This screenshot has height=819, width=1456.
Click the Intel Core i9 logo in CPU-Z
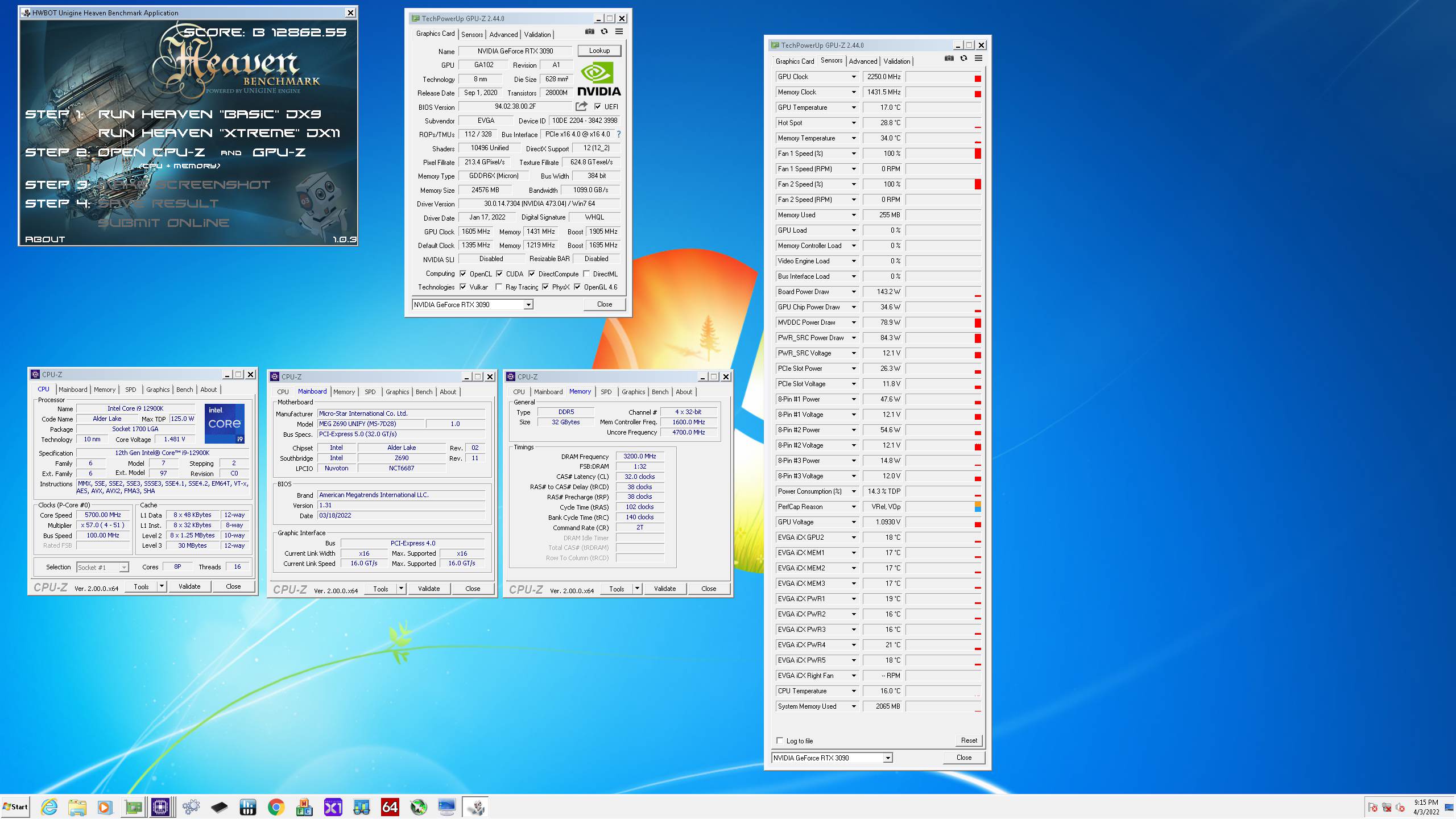click(x=225, y=424)
